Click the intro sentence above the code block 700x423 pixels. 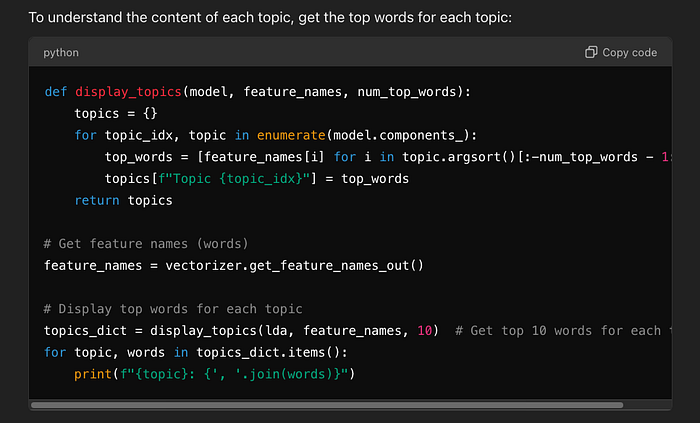pyautogui.click(x=270, y=17)
